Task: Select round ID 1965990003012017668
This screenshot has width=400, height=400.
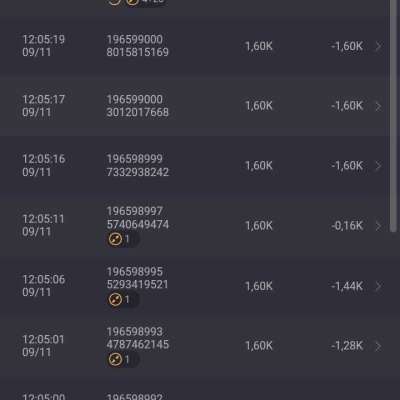Action: click(137, 106)
